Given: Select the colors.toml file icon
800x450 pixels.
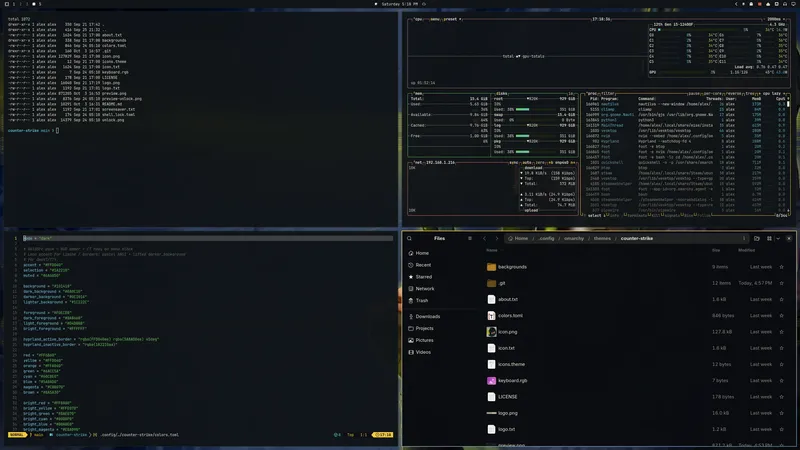Looking at the screenshot, I should coord(491,316).
